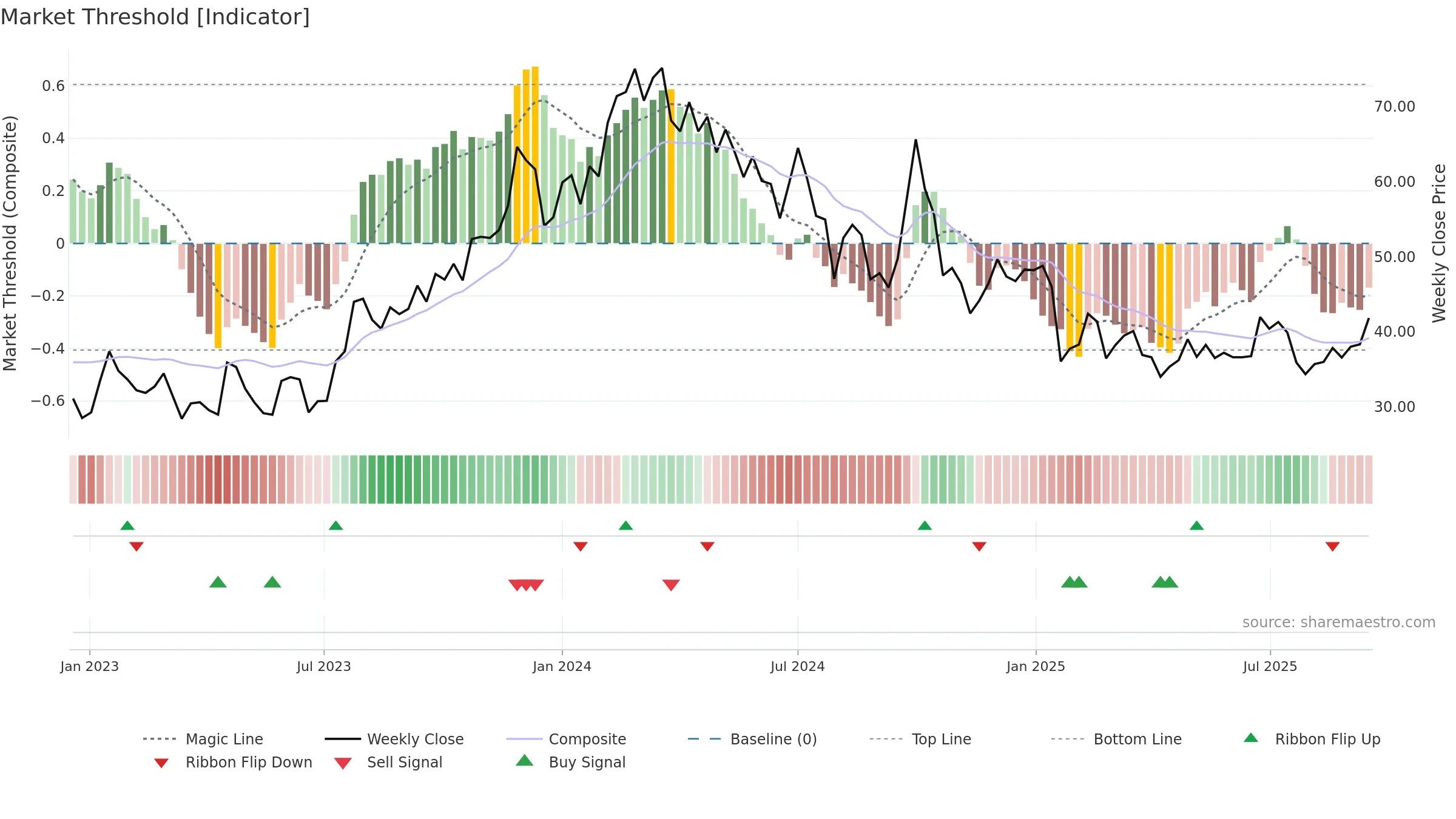This screenshot has height=819, width=1456.
Task: Click the Market Threshold (Composite) axis title
Action: click(x=10, y=243)
